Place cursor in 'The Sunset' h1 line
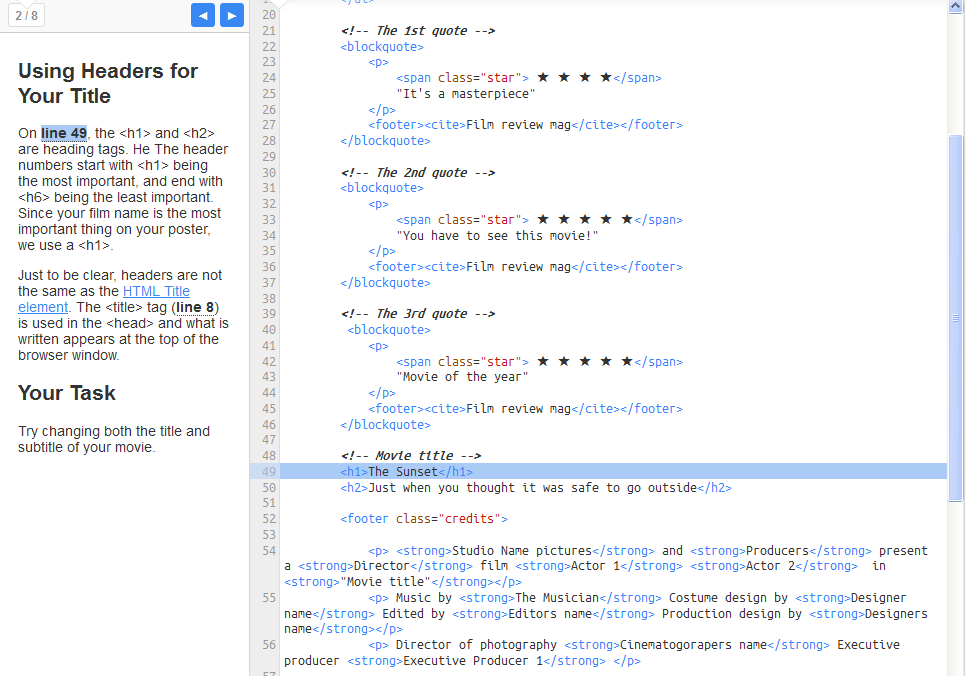 tap(407, 471)
